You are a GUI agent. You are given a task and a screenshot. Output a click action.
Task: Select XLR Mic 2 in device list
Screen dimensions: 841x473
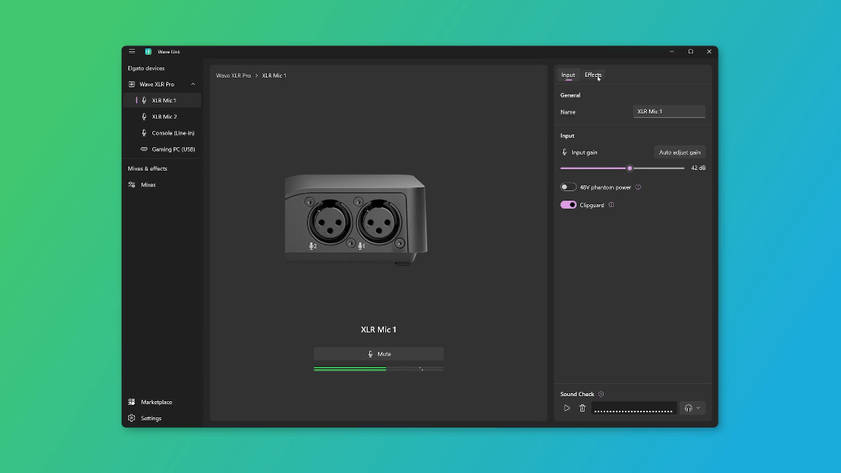(163, 116)
